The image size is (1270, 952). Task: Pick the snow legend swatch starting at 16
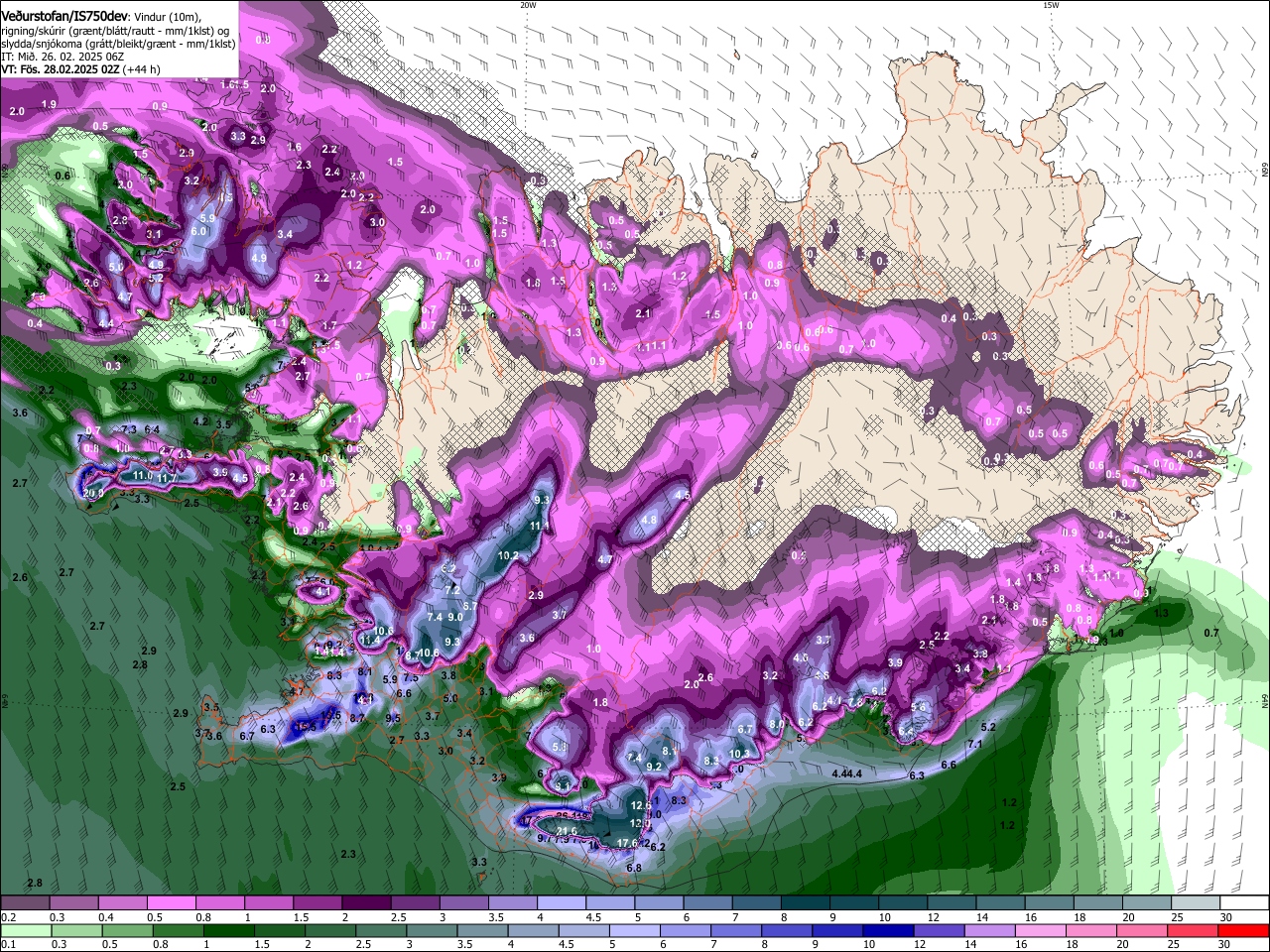1050,902
